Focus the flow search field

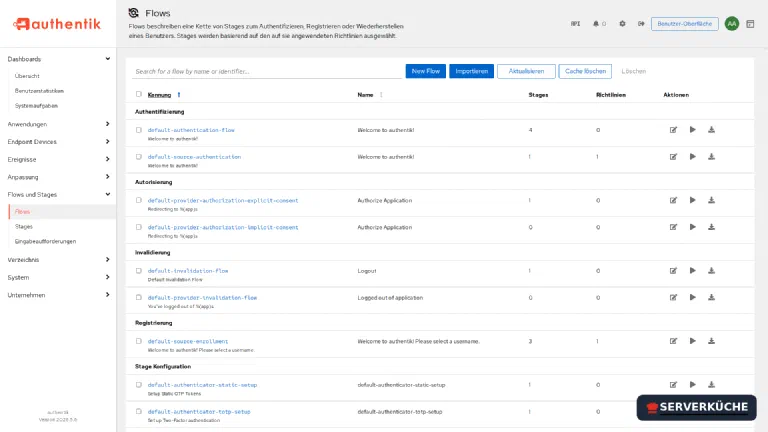pyautogui.click(x=267, y=72)
